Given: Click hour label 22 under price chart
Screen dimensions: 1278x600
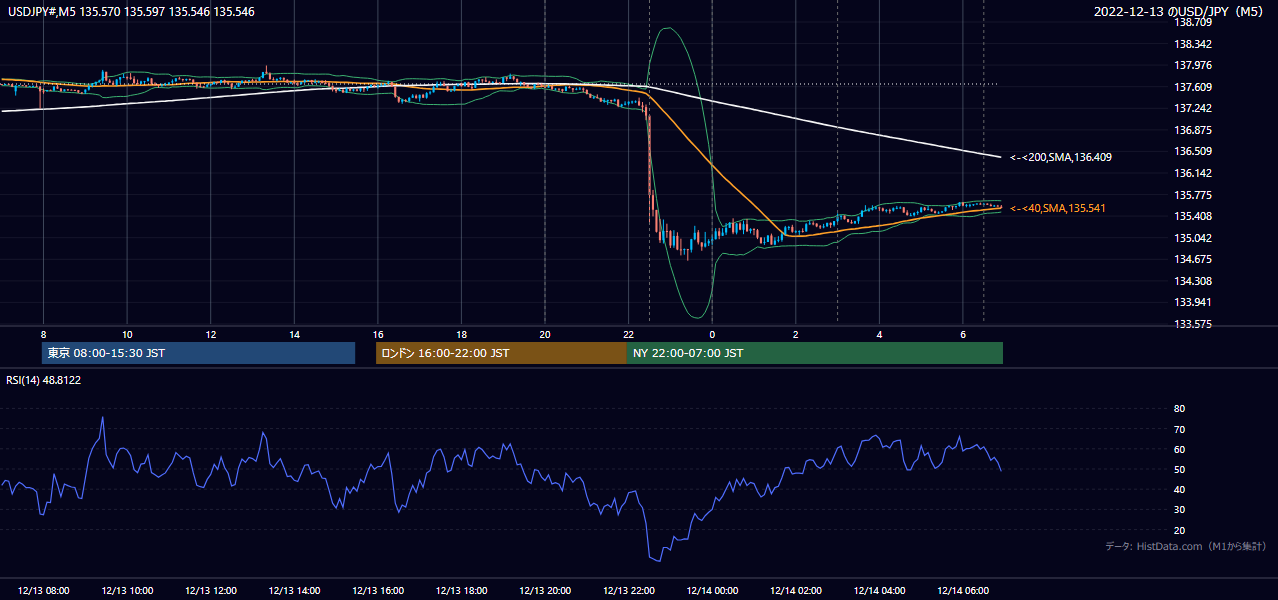Looking at the screenshot, I should click(628, 334).
